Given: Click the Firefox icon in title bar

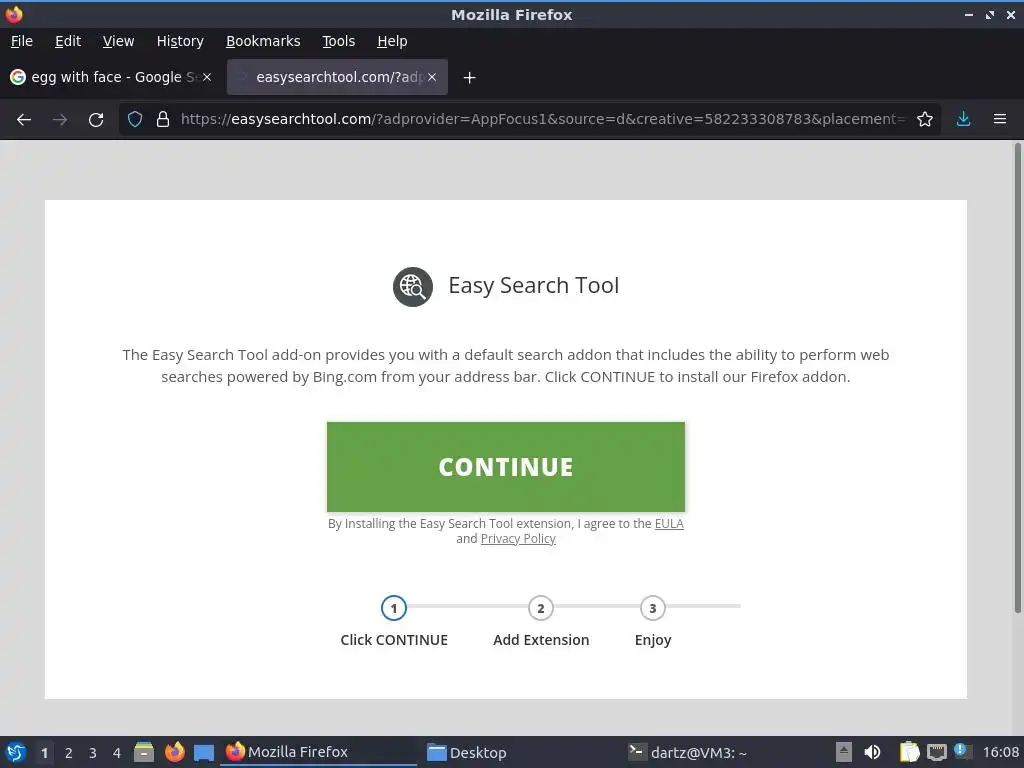Looking at the screenshot, I should coord(14,14).
